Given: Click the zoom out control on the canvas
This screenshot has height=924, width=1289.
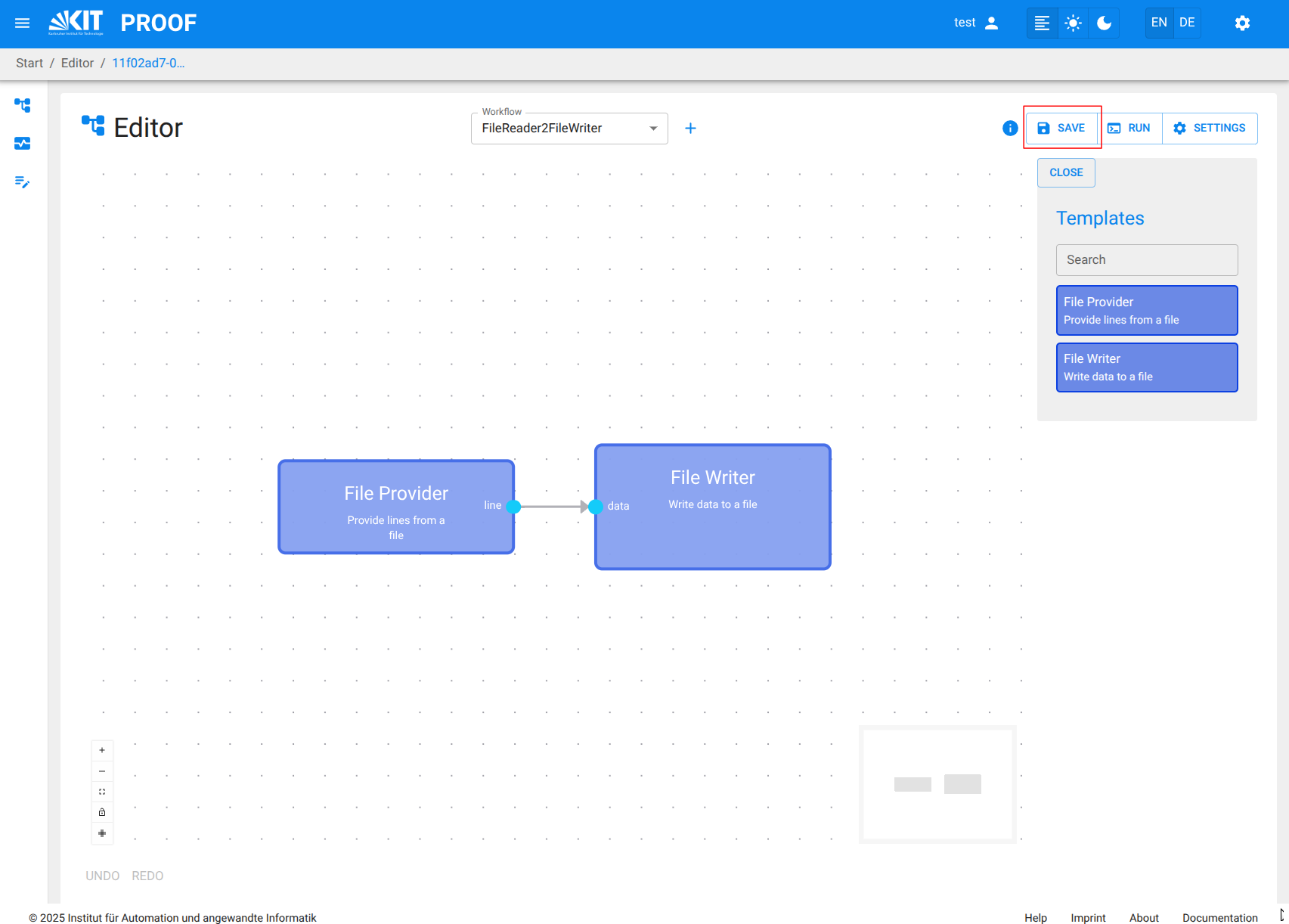Looking at the screenshot, I should click(x=102, y=771).
